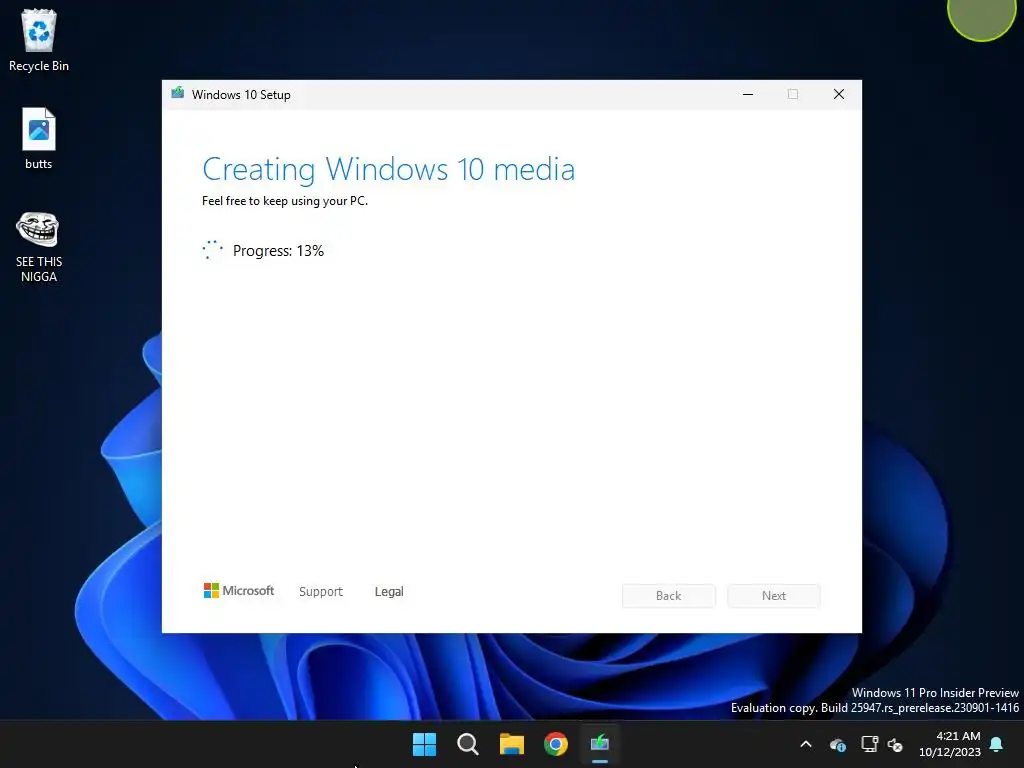Switch to Windows Setup taskbar app

tap(600, 744)
